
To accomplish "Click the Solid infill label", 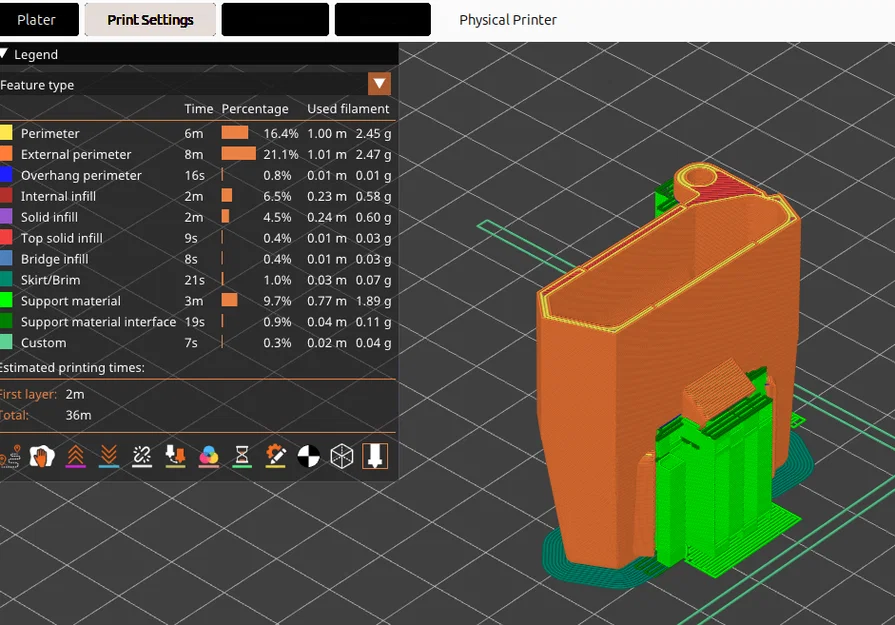I will (x=49, y=217).
